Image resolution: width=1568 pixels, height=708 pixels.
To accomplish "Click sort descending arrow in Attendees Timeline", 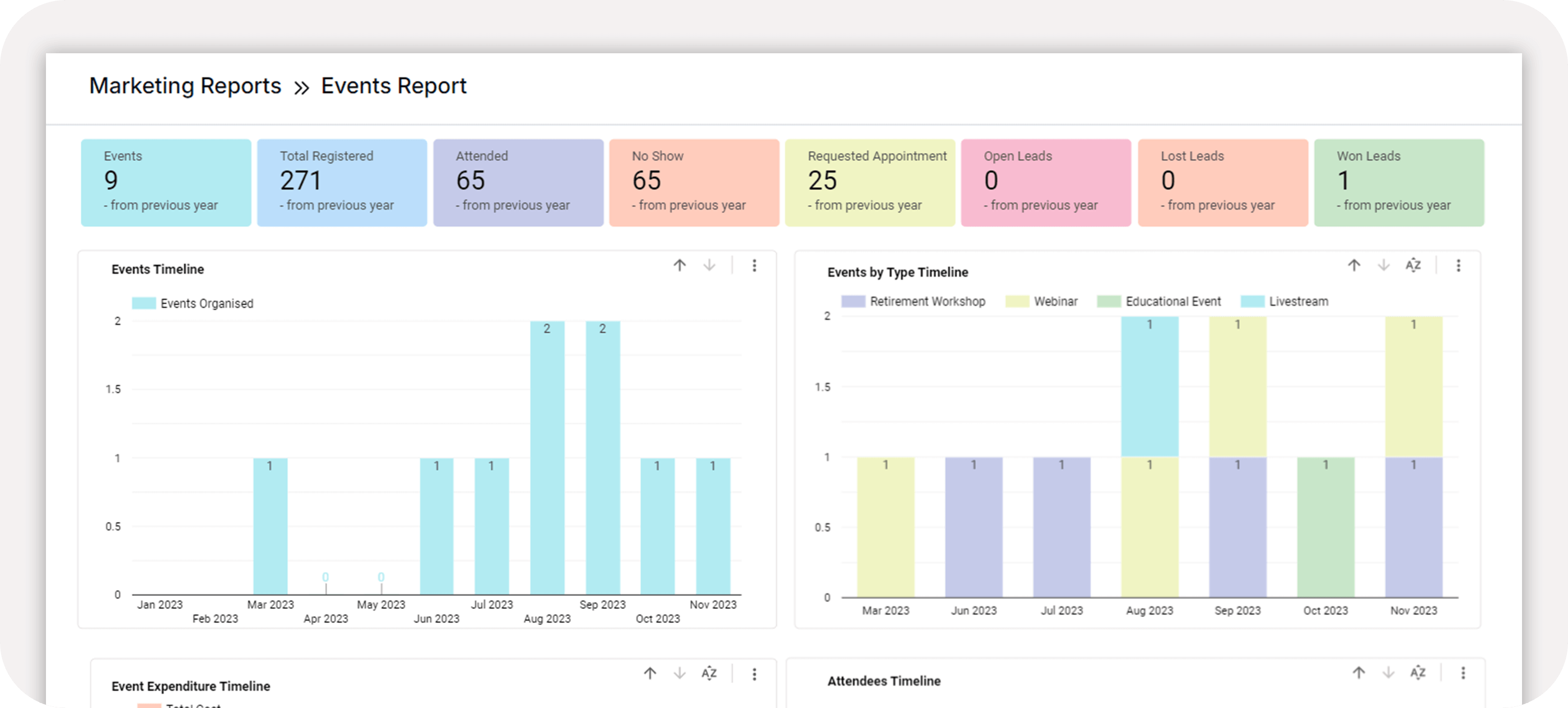I will coord(1388,673).
